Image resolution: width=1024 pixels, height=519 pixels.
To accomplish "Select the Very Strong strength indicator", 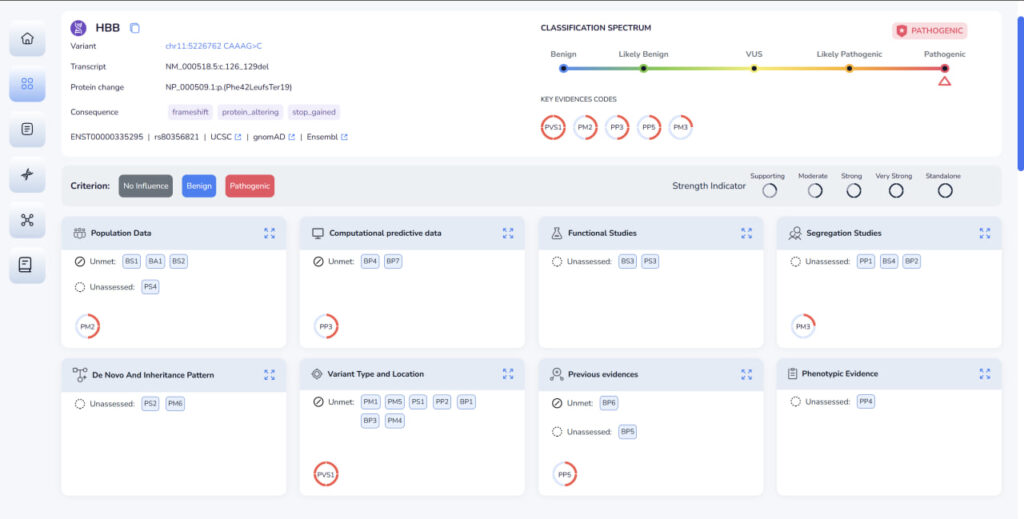I will [x=896, y=191].
